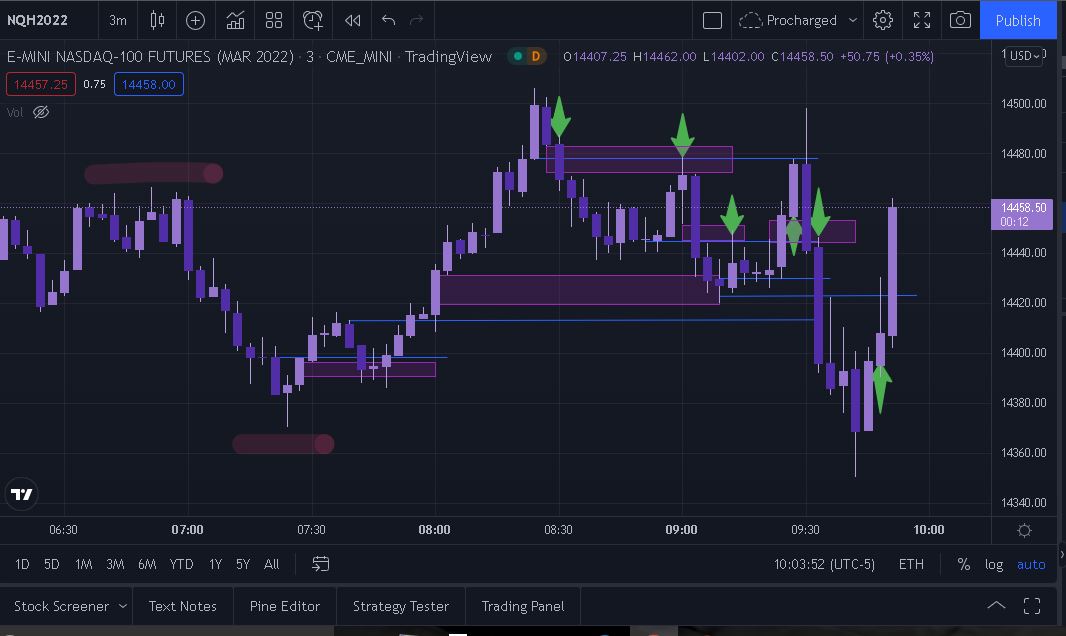Open the ETH session menu
This screenshot has width=1066, height=636.
tap(911, 564)
